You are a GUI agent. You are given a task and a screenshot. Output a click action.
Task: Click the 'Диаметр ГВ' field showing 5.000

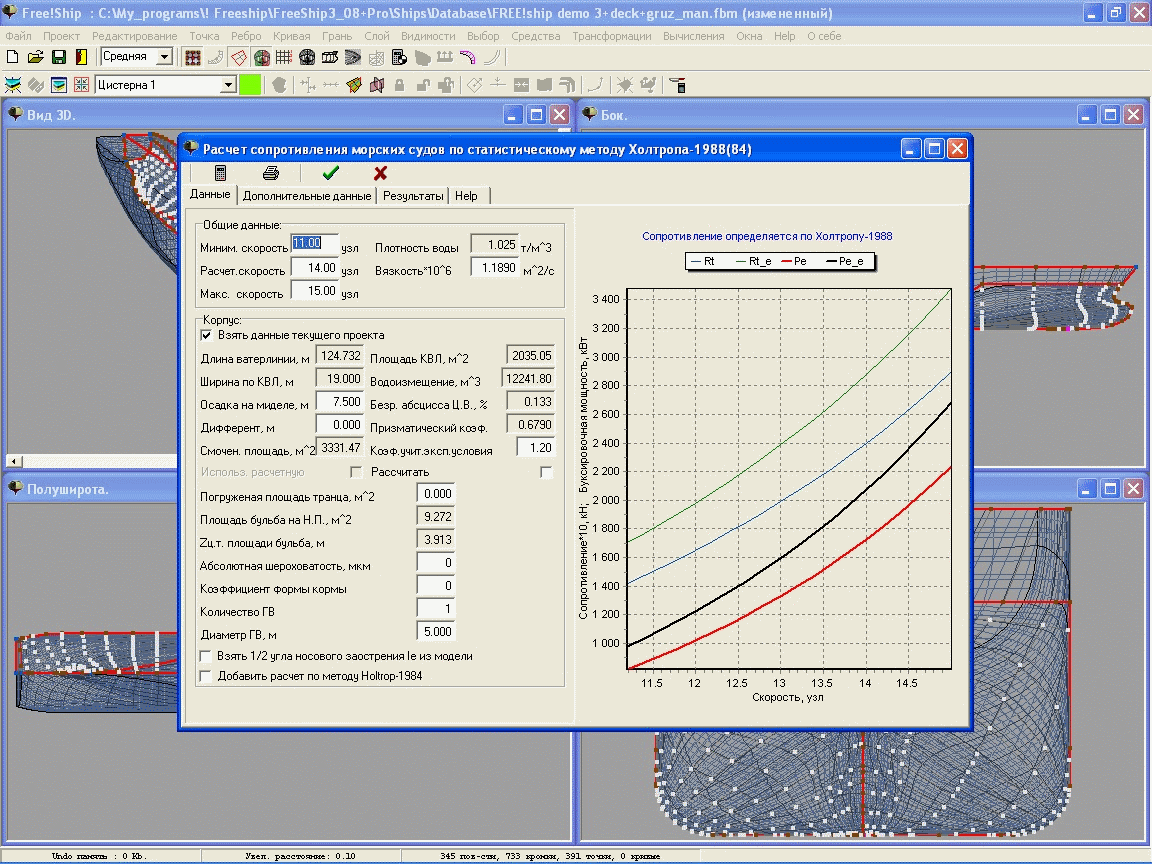(436, 632)
